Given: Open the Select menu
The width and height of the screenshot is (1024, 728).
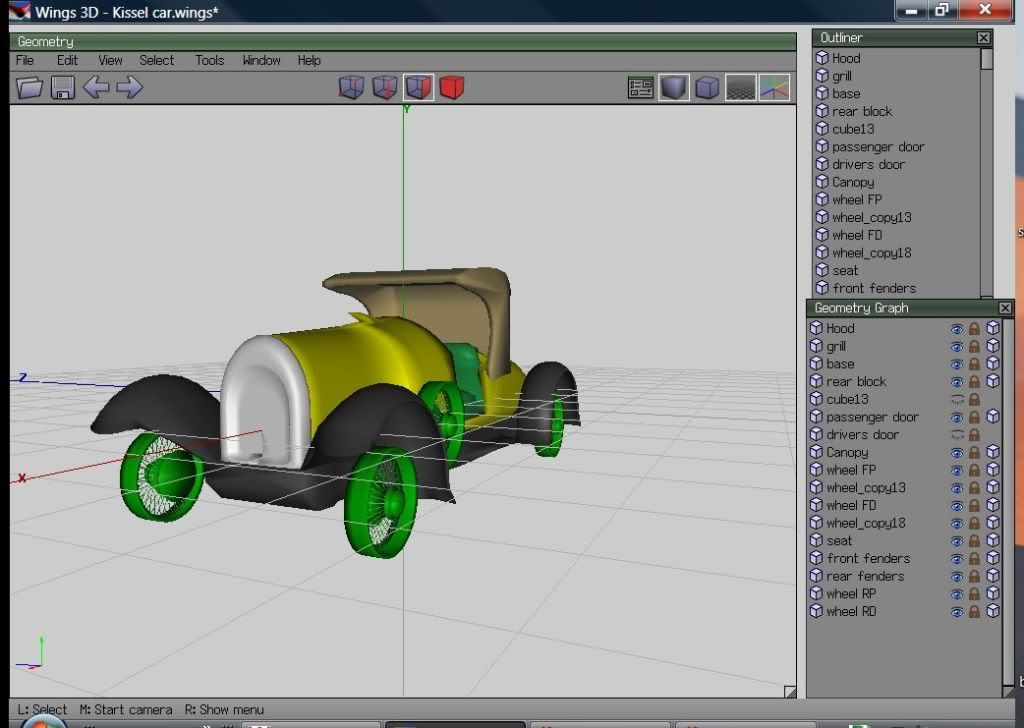Looking at the screenshot, I should tap(156, 60).
